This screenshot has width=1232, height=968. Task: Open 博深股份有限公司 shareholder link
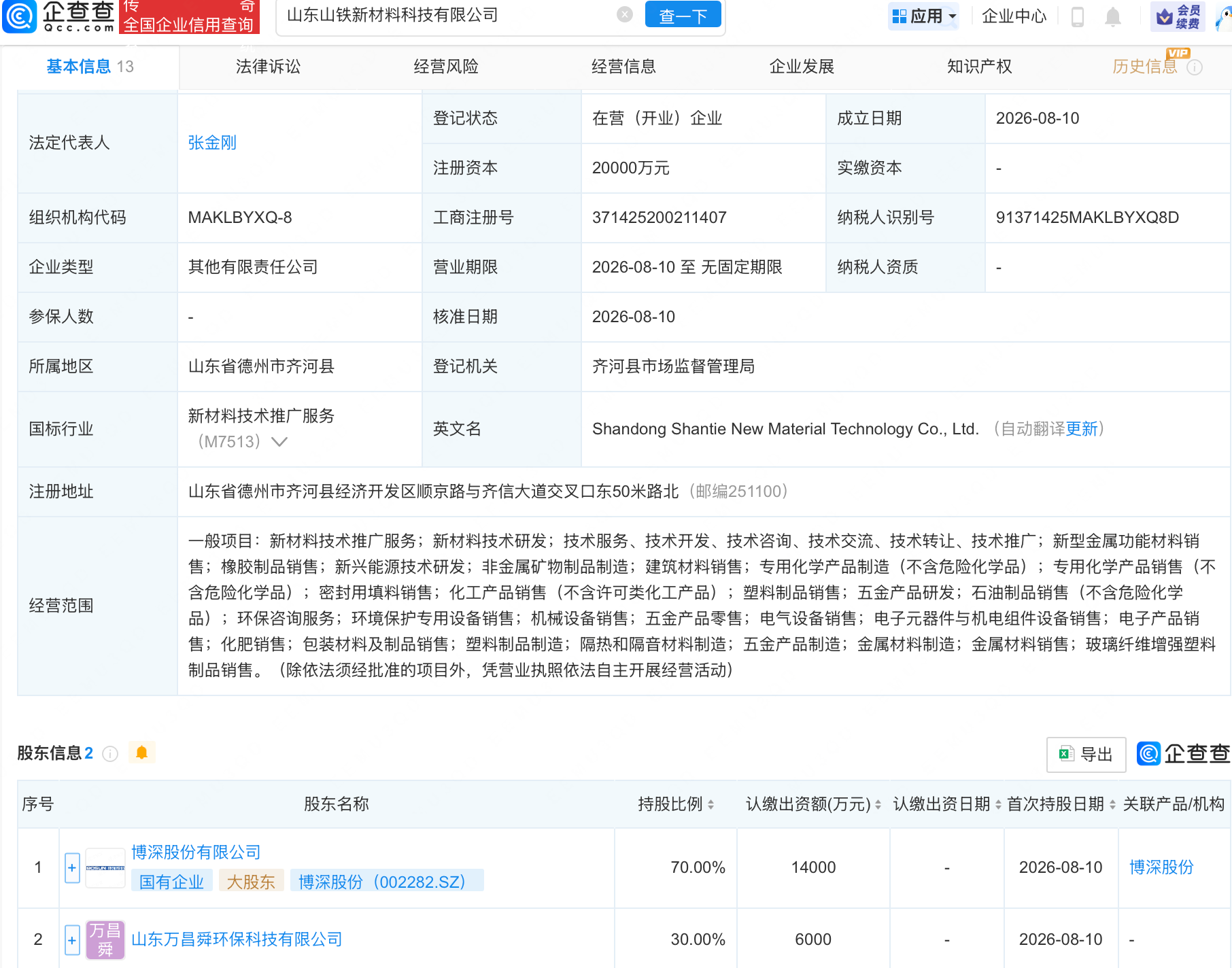[196, 852]
